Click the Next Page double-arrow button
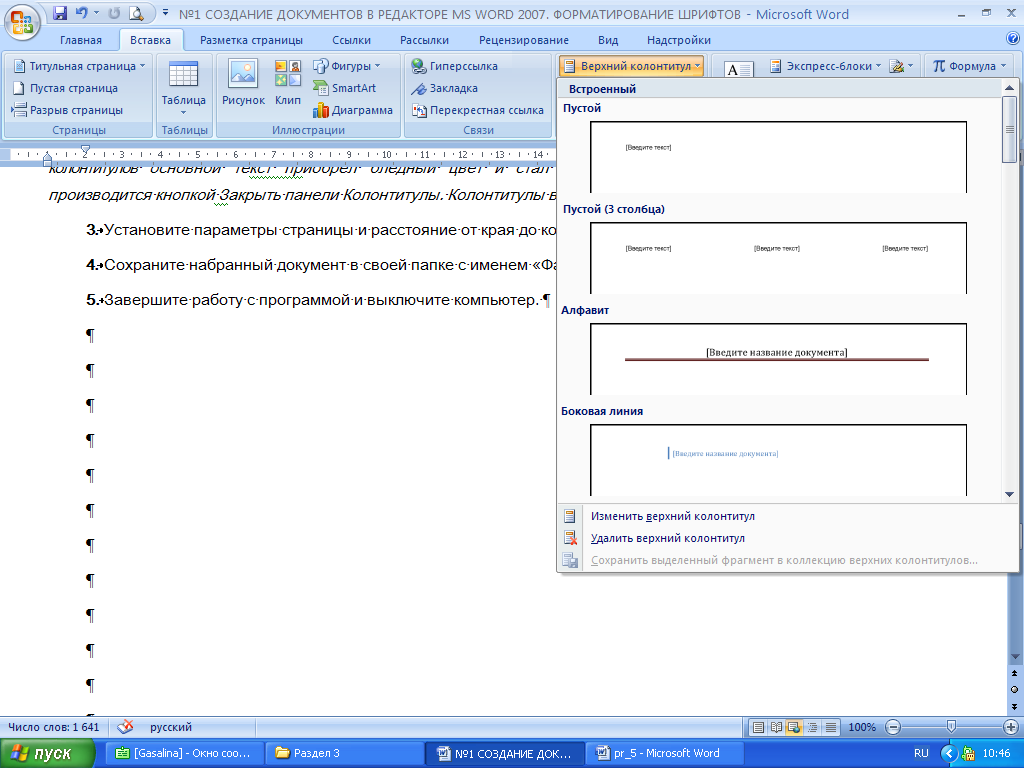Screen dimensions: 1024x768 click(x=1014, y=706)
